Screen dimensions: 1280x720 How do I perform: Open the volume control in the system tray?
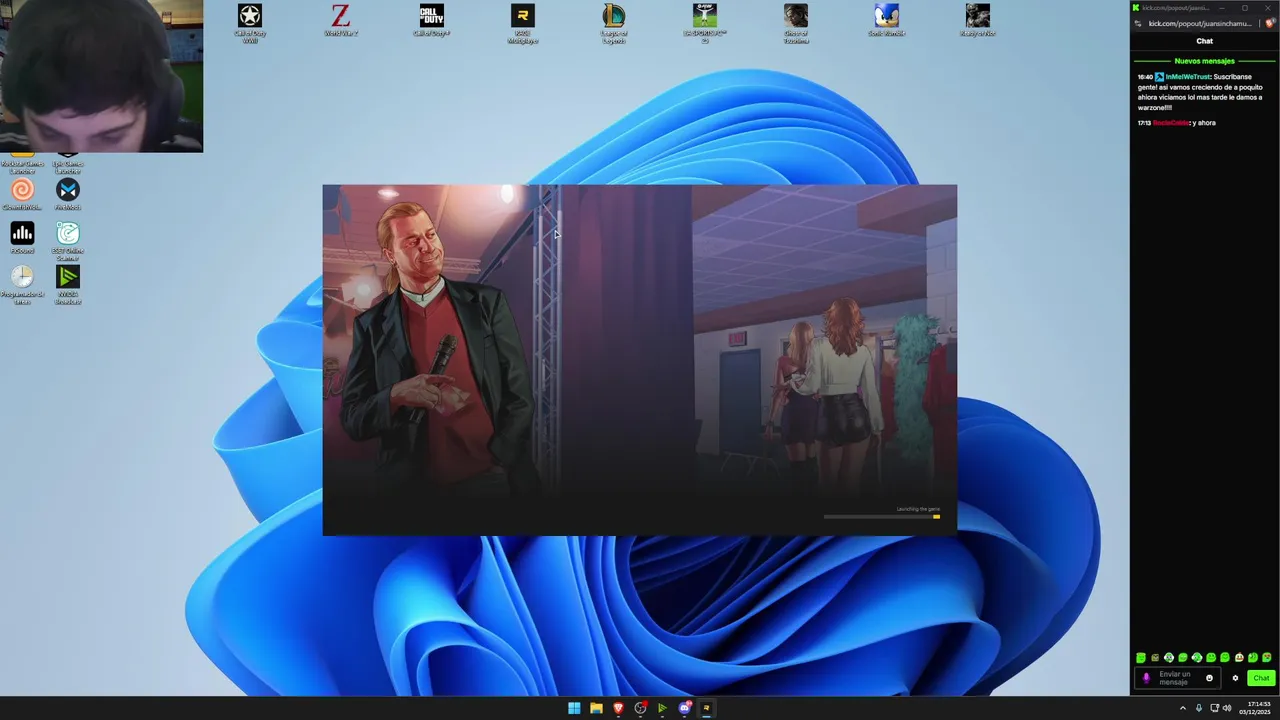click(1227, 708)
